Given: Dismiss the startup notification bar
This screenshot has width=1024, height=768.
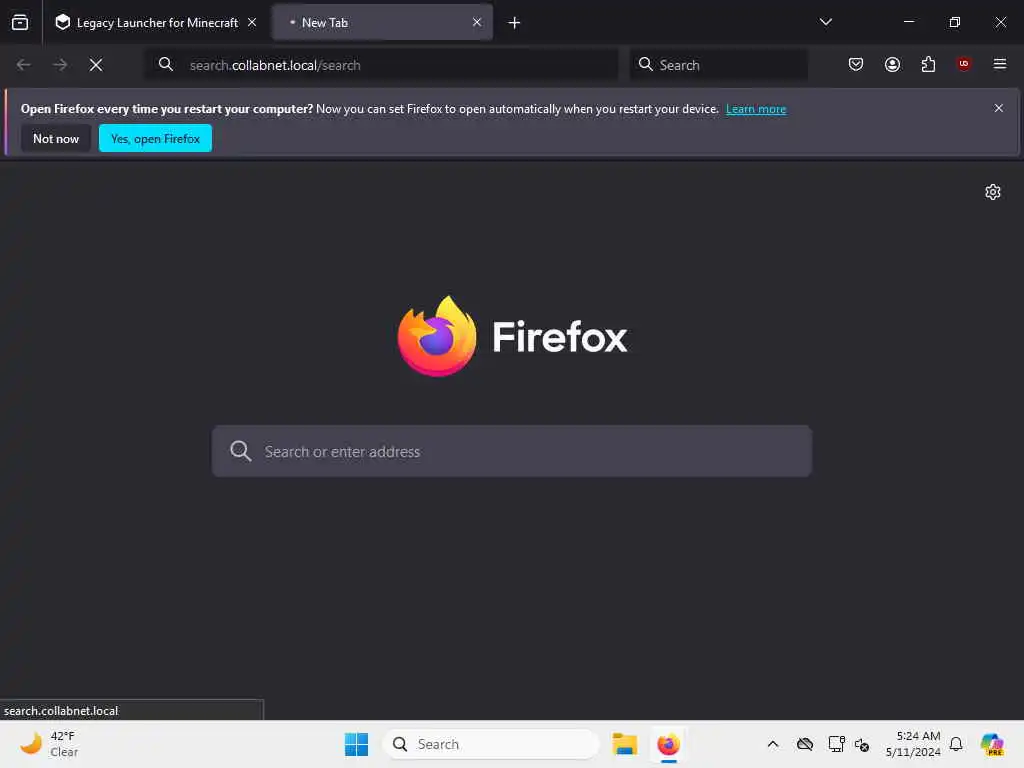Looking at the screenshot, I should click(x=999, y=108).
